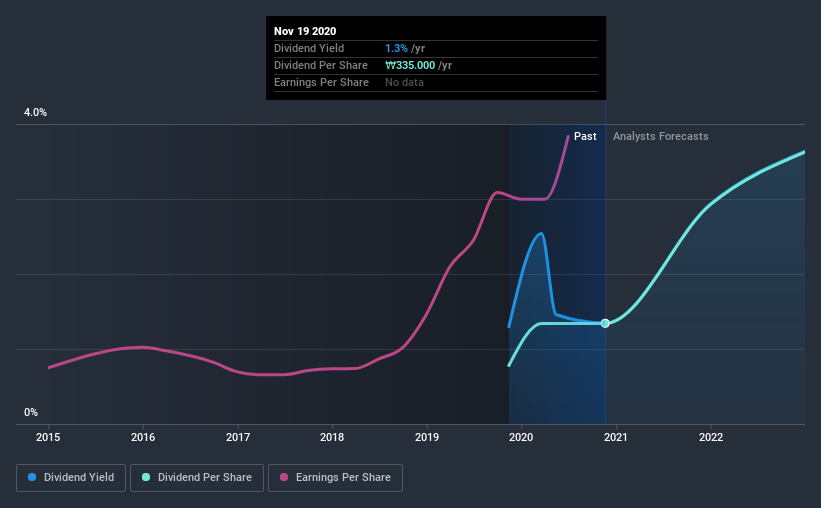The height and width of the screenshot is (508, 821).
Task: Click the 2021 x-axis label
Action: (616, 437)
